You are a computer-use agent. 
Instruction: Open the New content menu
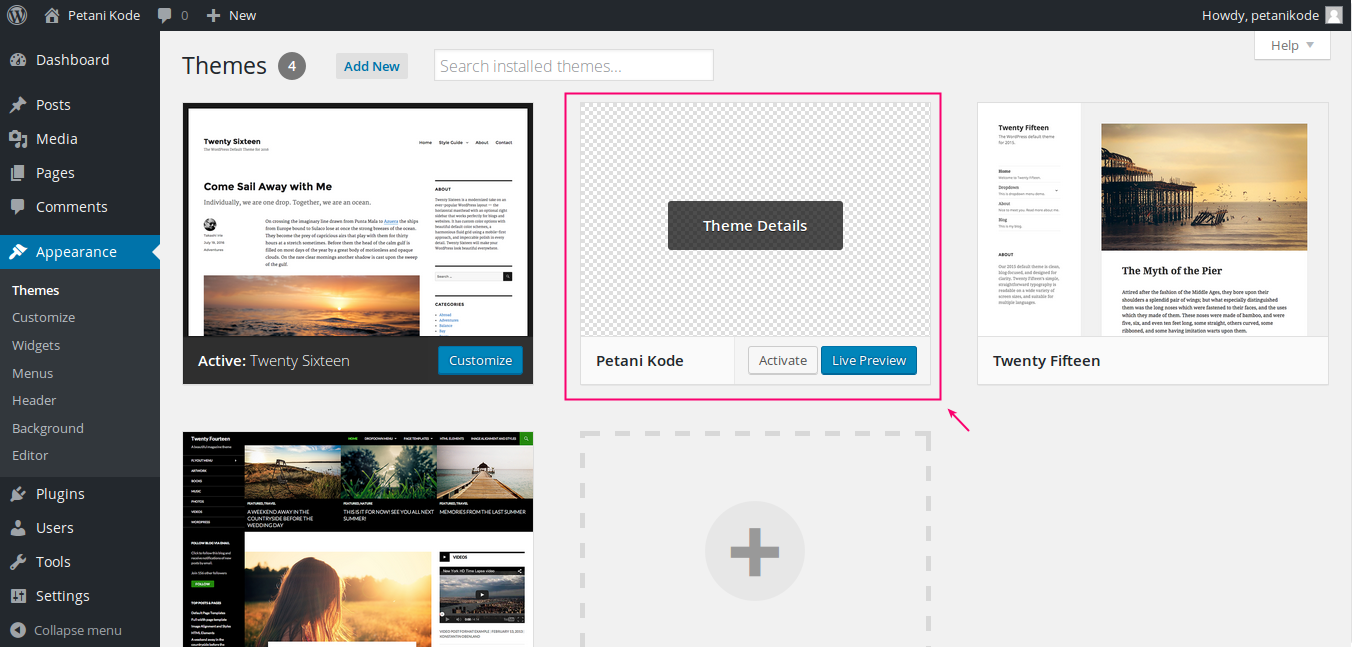(x=231, y=15)
